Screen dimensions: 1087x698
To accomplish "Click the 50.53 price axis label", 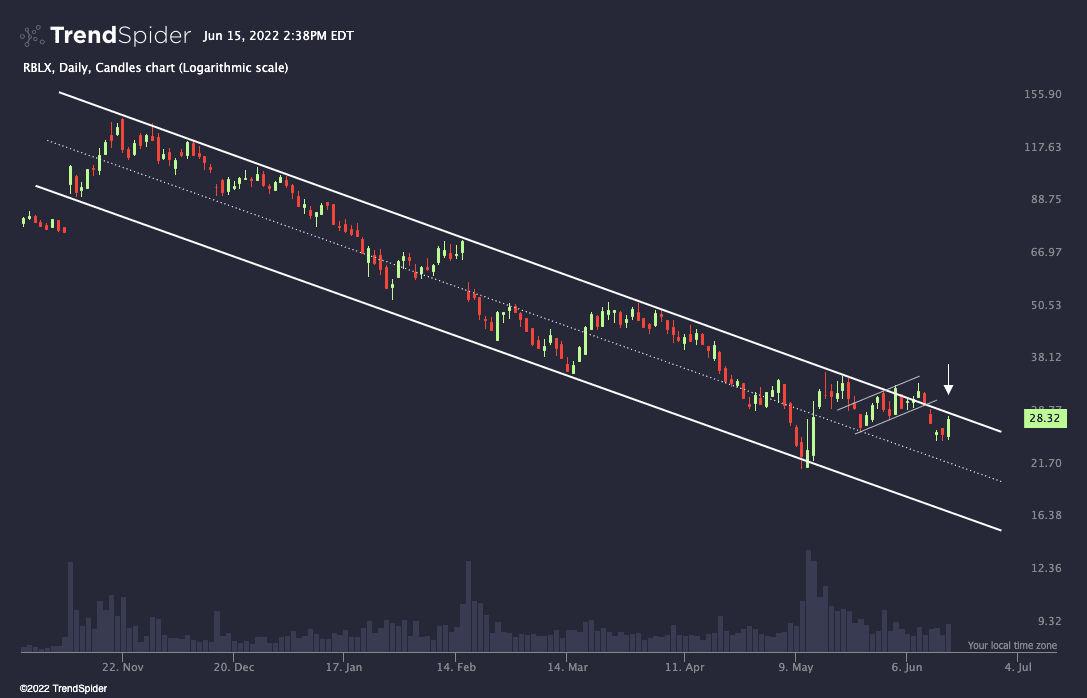I will click(1042, 306).
